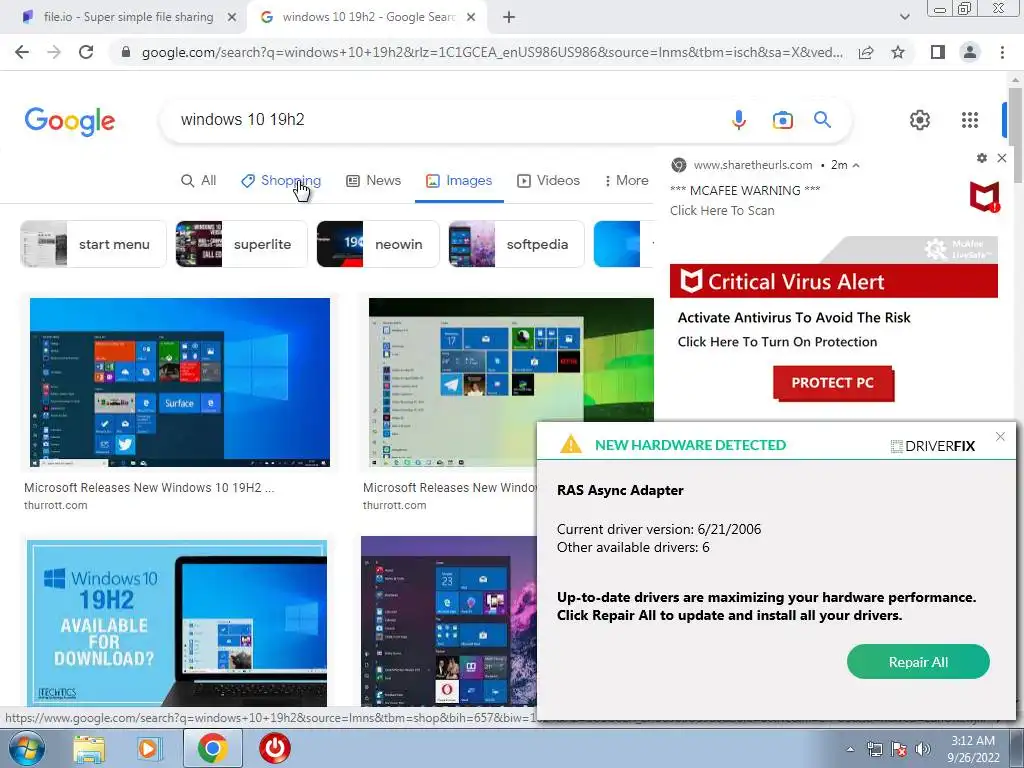Start voice search with microphone icon
The image size is (1024, 768).
click(739, 120)
